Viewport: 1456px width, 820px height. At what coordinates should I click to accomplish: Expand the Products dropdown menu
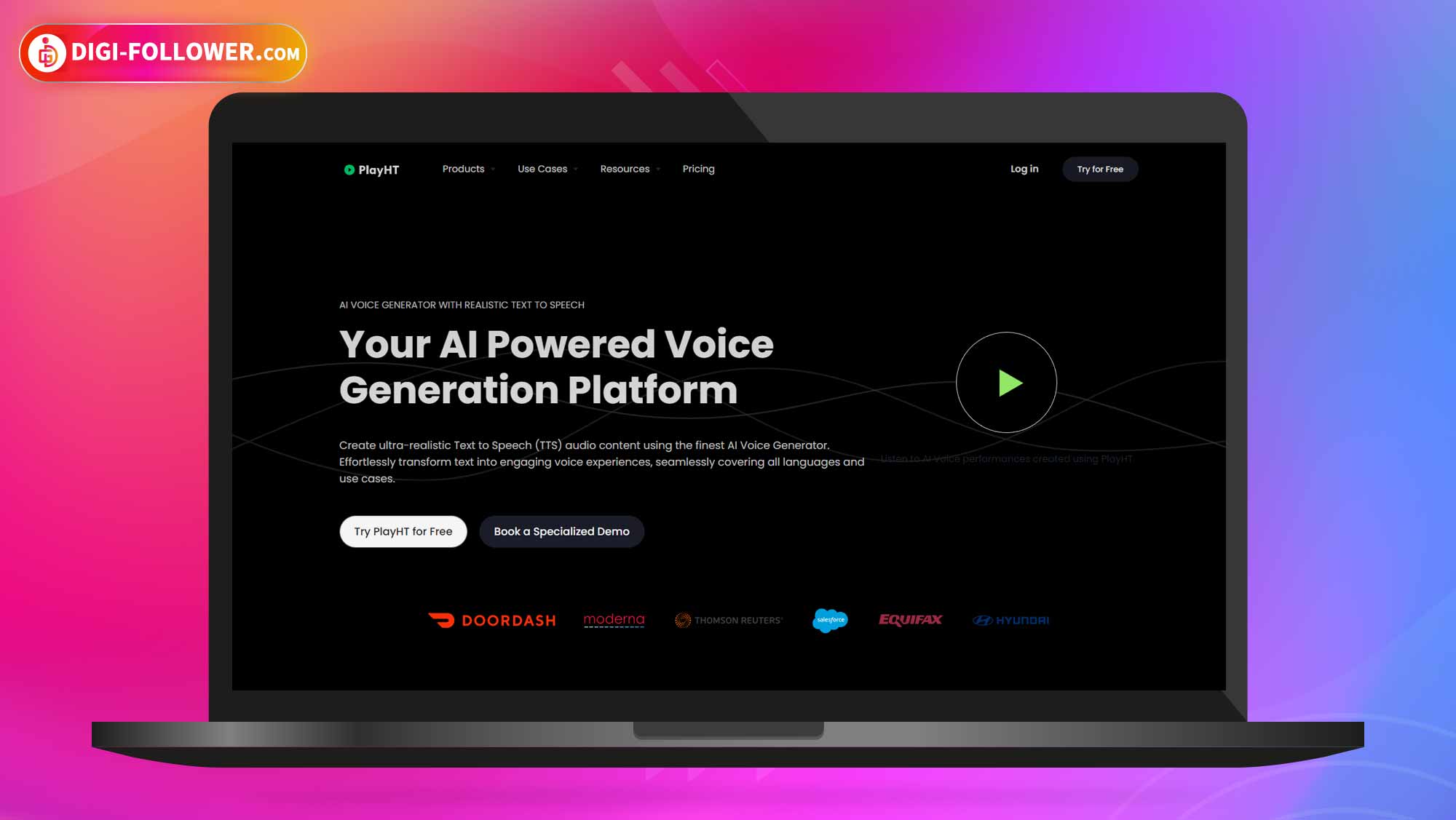(468, 168)
